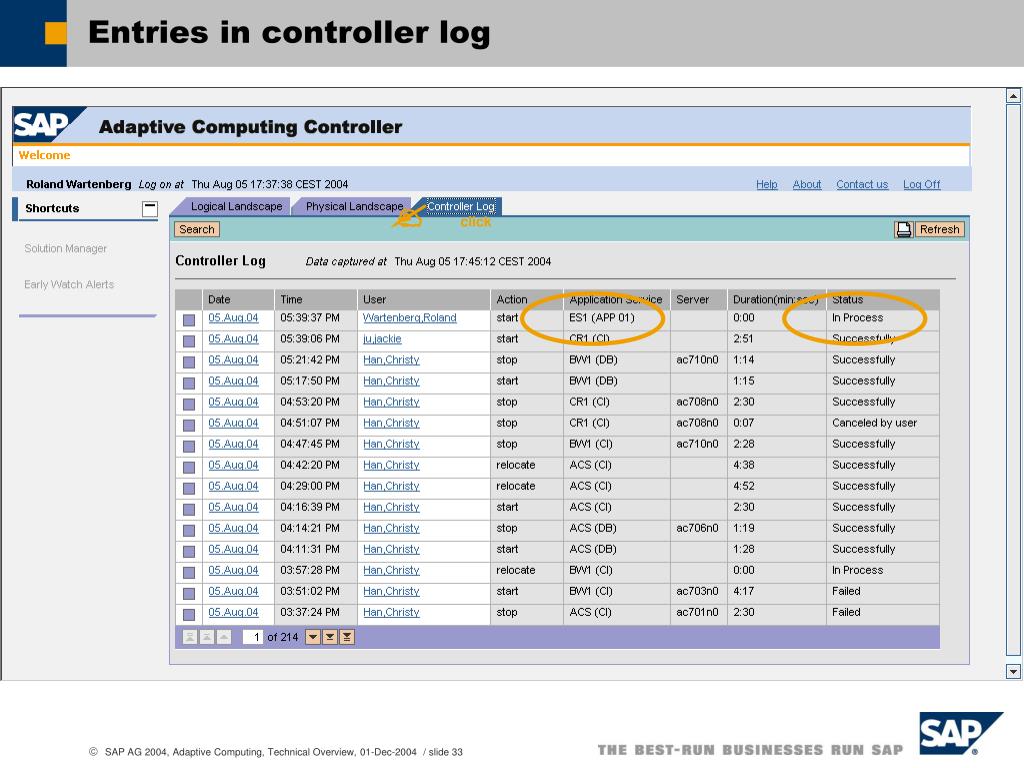Select row checkbox for 04:16:39 PM entry
1024x768 pixels.
click(x=189, y=509)
